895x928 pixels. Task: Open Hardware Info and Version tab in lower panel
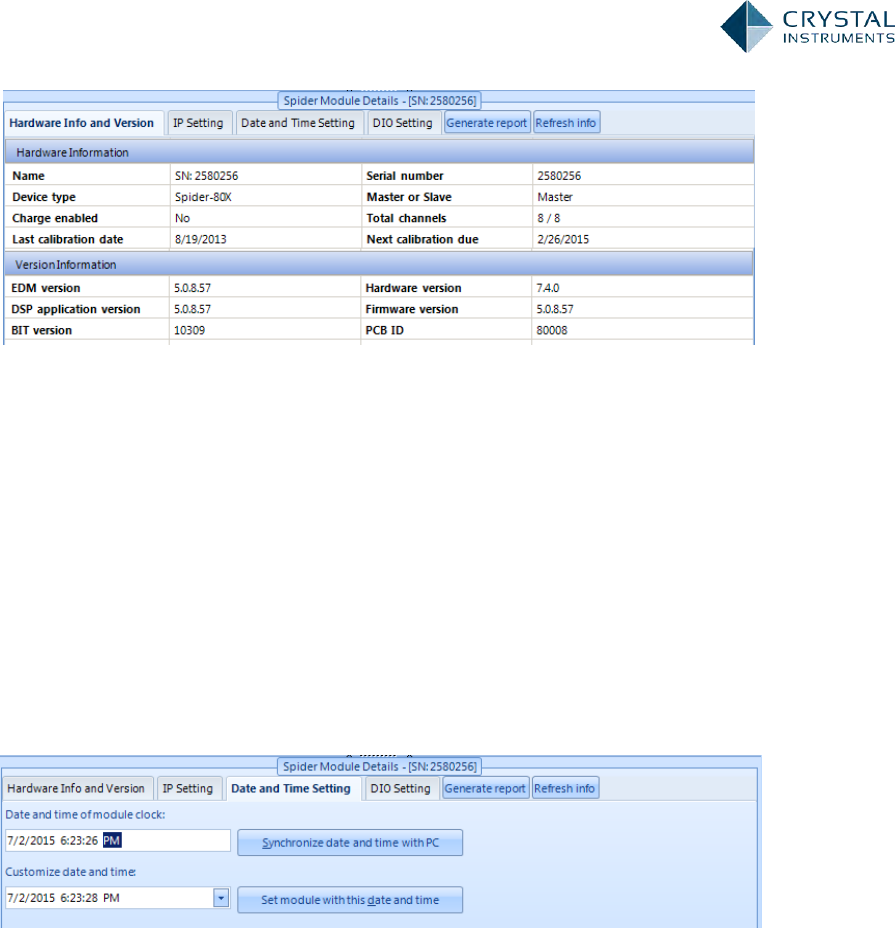tap(76, 788)
